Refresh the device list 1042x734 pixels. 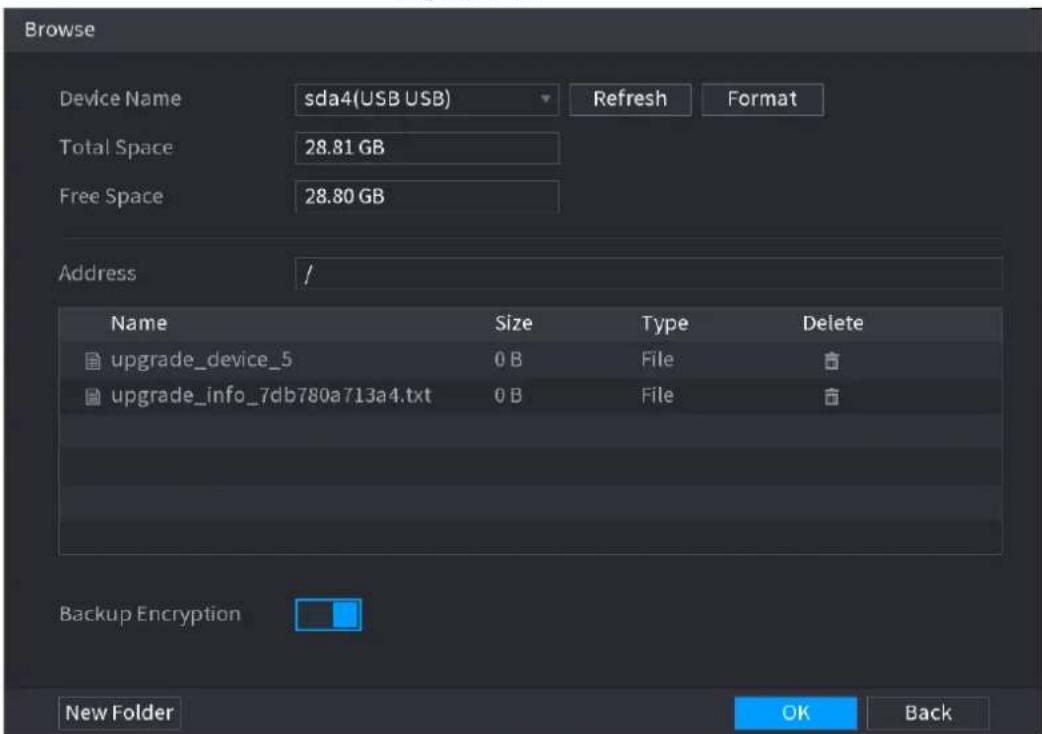point(630,99)
